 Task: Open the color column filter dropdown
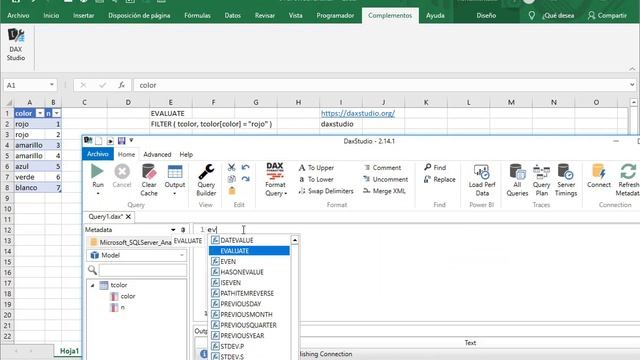[40, 113]
